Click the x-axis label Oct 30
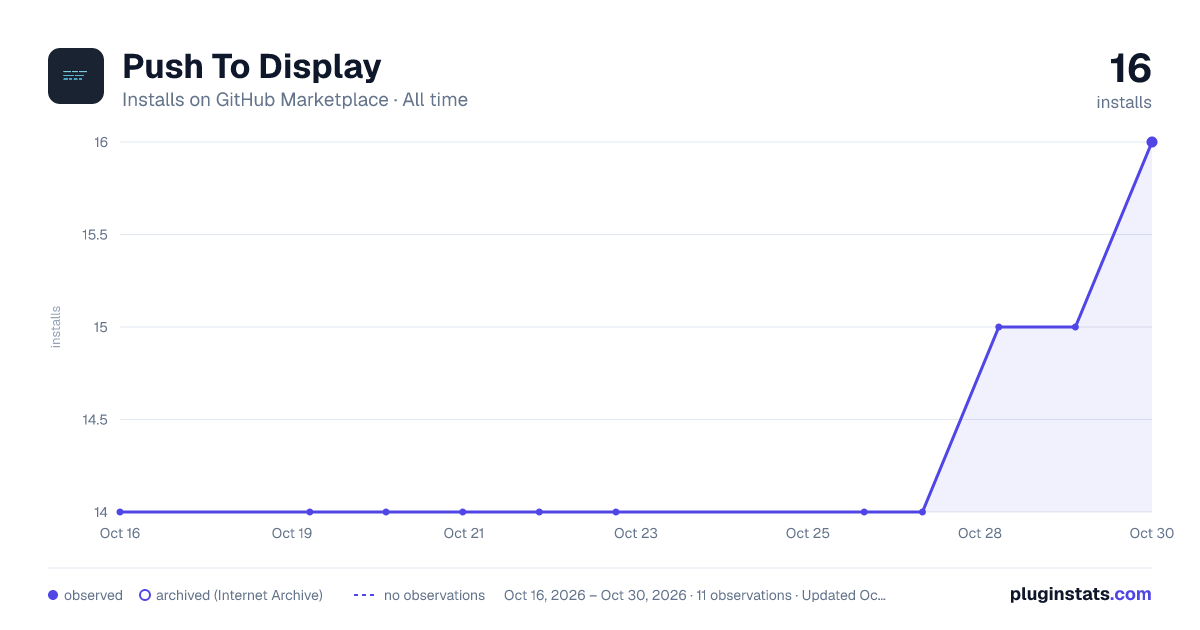 pyautogui.click(x=1150, y=533)
